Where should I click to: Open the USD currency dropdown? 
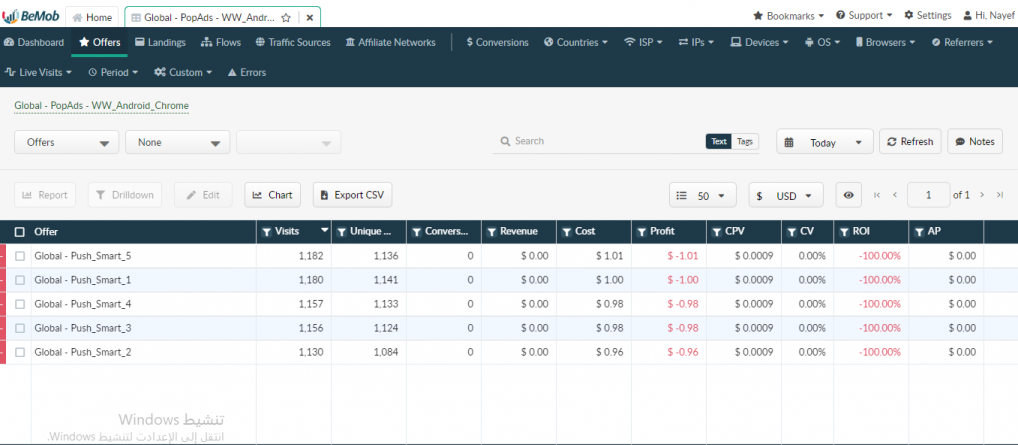point(785,196)
